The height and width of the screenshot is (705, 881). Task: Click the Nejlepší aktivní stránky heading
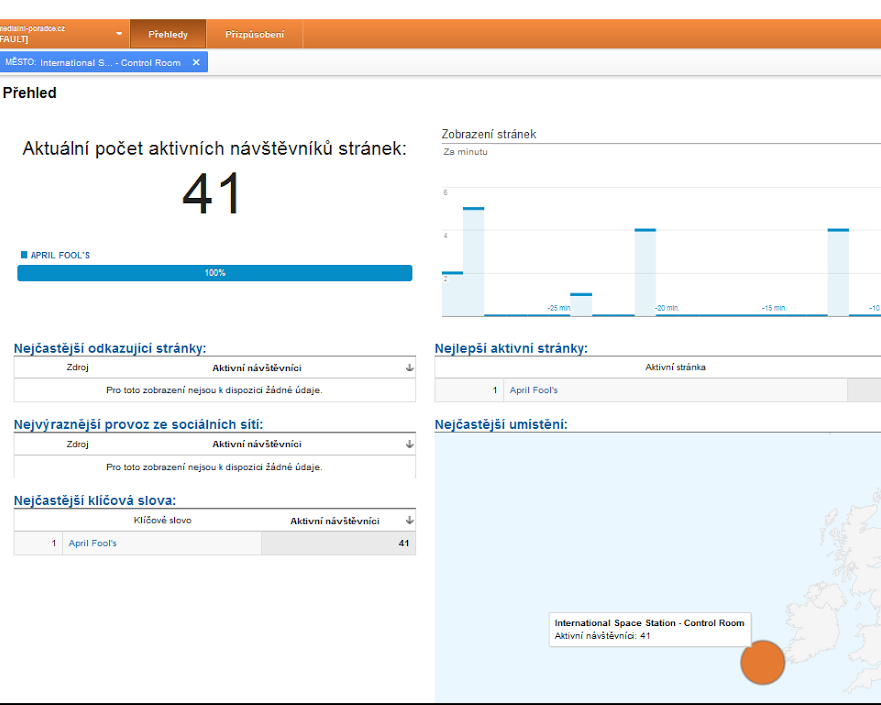[511, 348]
